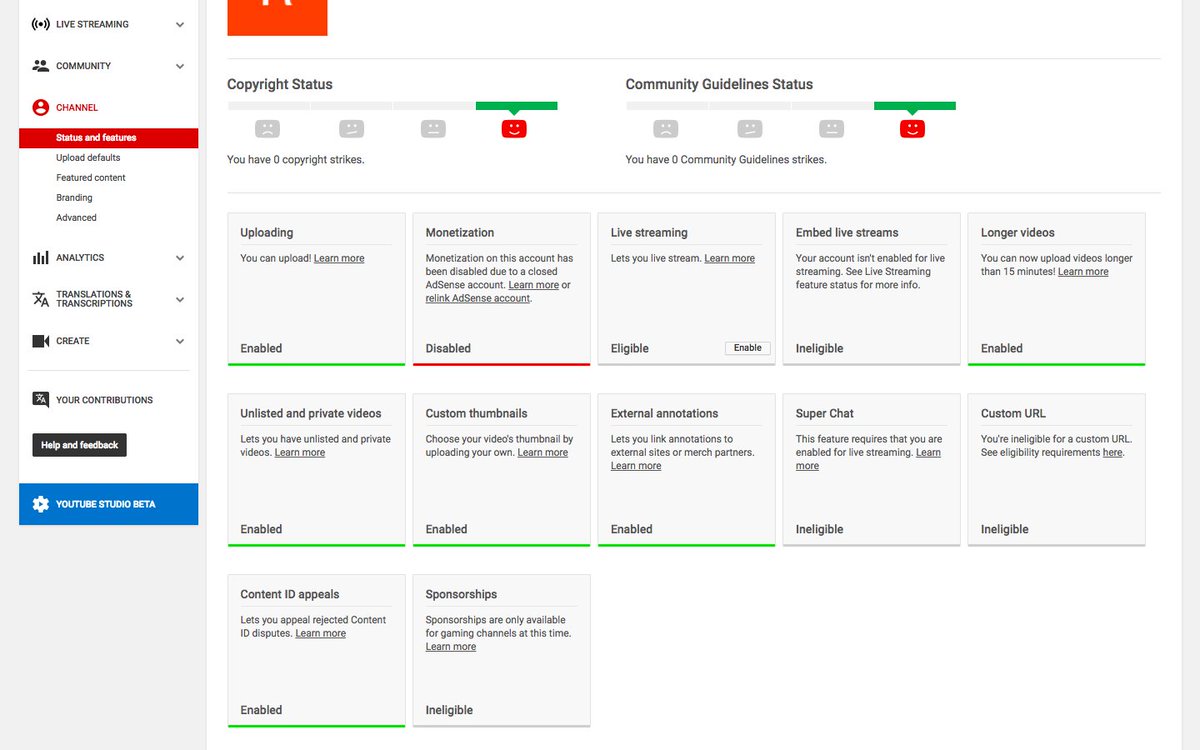This screenshot has height=750, width=1200.
Task: Expand the Create section chevron
Action: pos(180,341)
